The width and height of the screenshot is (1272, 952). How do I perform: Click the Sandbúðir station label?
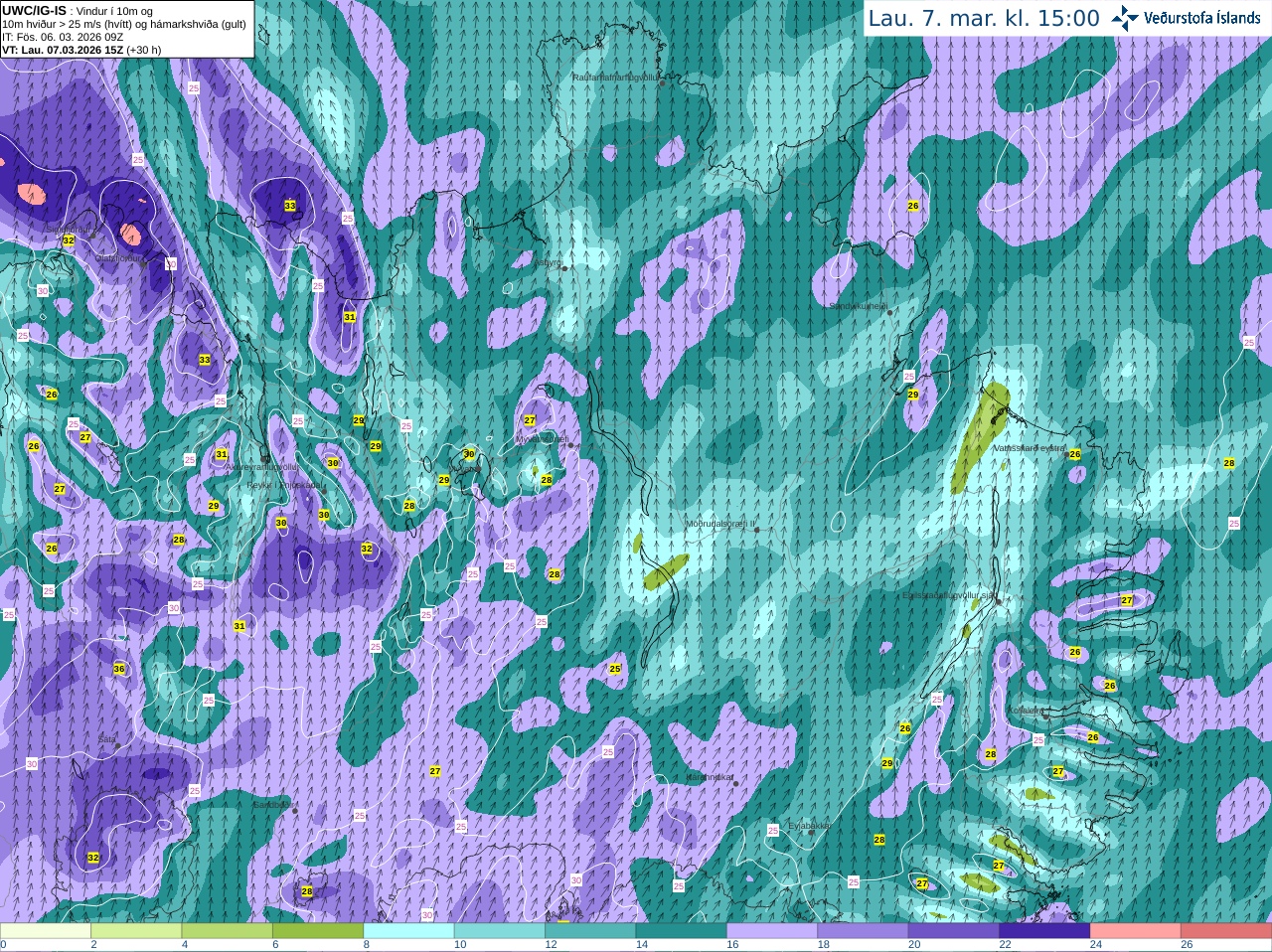point(272,804)
